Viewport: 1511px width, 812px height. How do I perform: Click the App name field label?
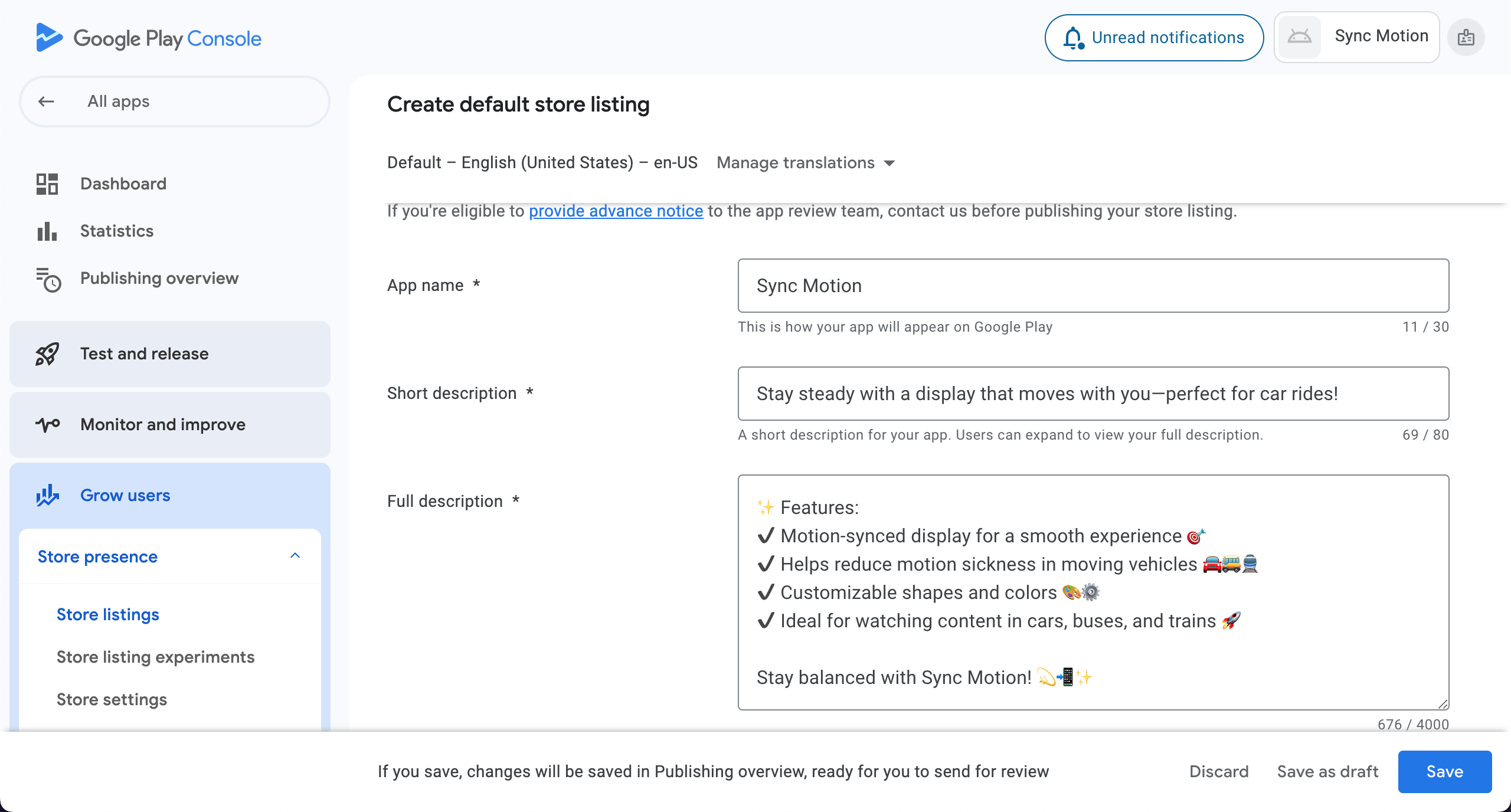(x=433, y=285)
